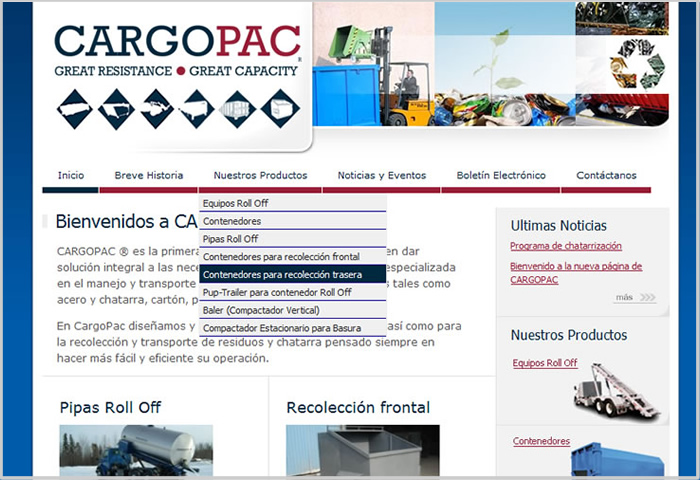Open the Nuestros Productos menu
This screenshot has height=480, width=700.
click(x=260, y=175)
